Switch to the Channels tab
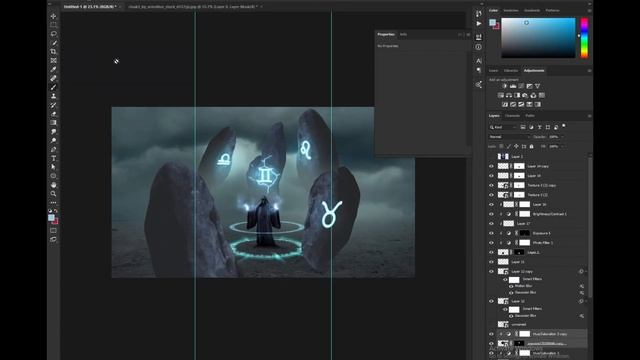 click(512, 116)
